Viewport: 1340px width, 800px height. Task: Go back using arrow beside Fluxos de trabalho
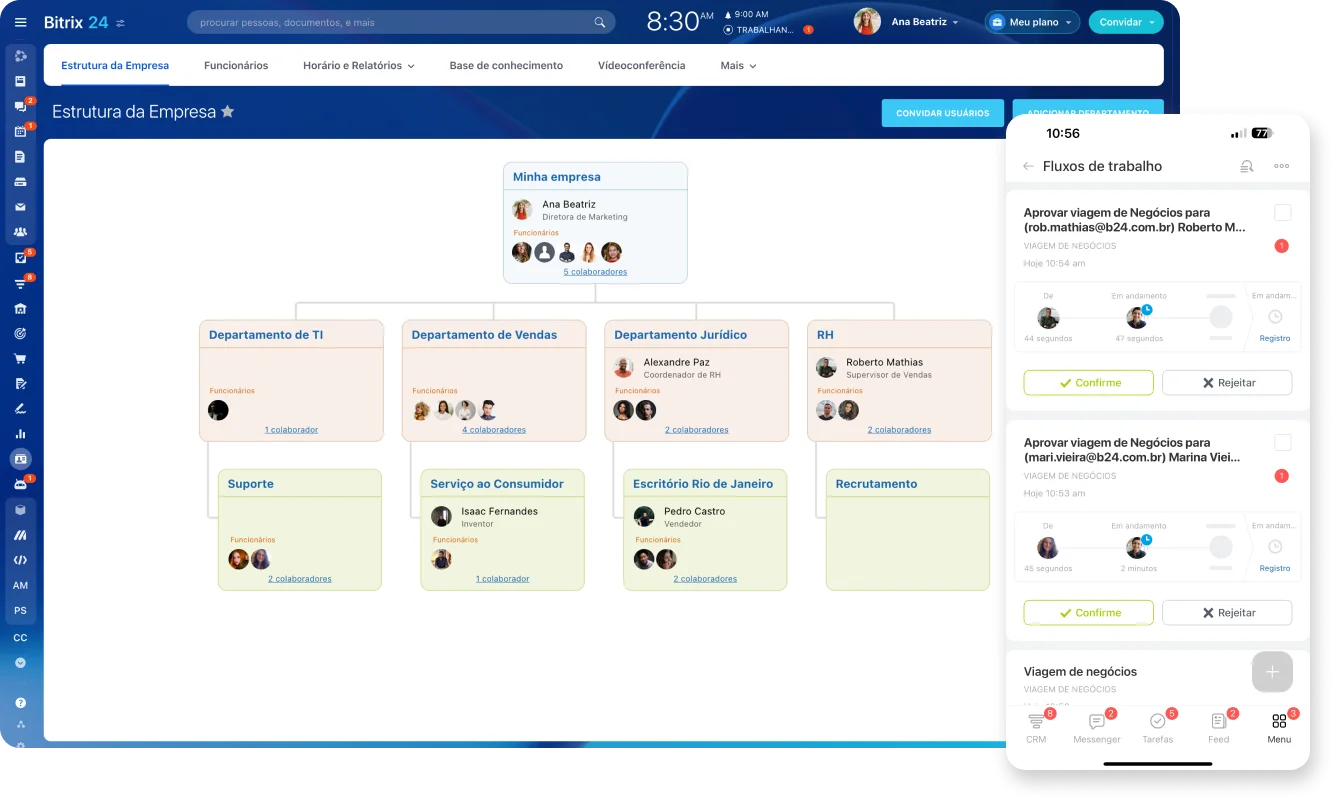1028,166
